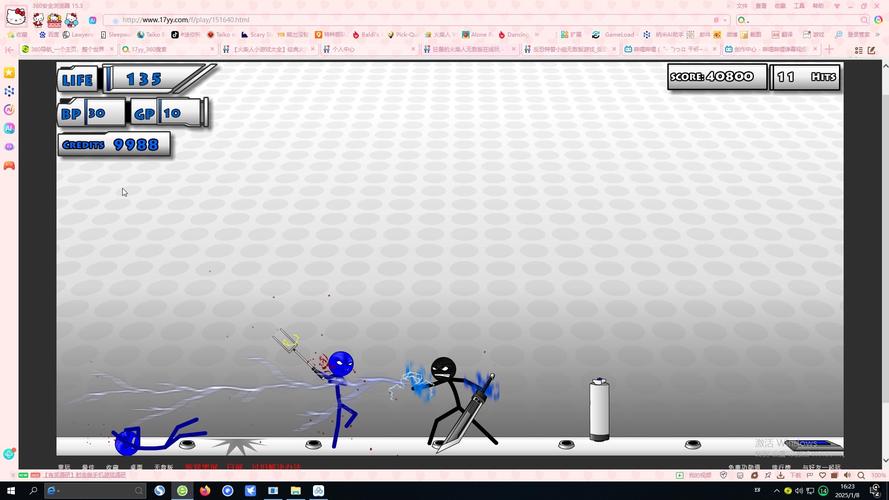Open the red game controller sidebar icon

tap(9, 166)
